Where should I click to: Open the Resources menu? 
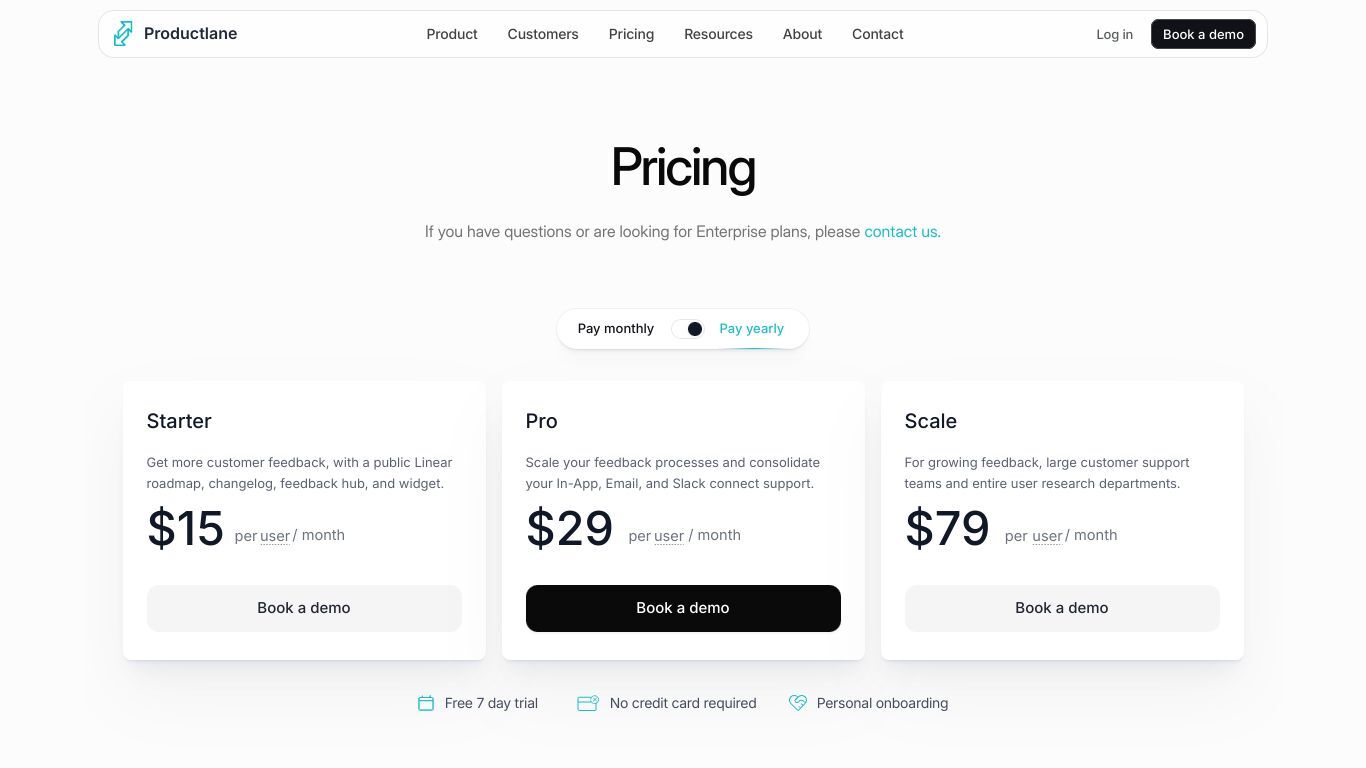[718, 34]
